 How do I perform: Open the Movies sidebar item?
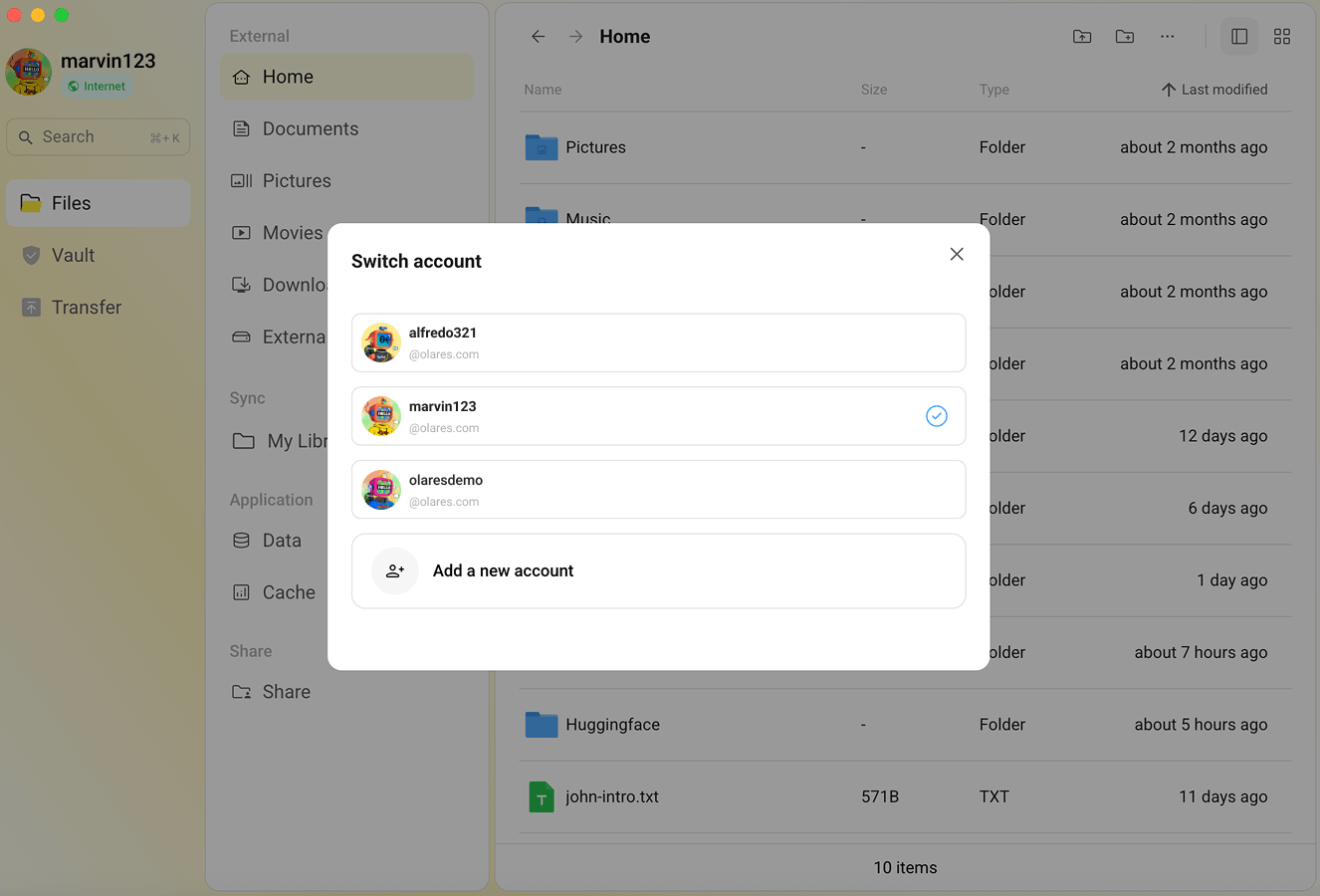(292, 232)
